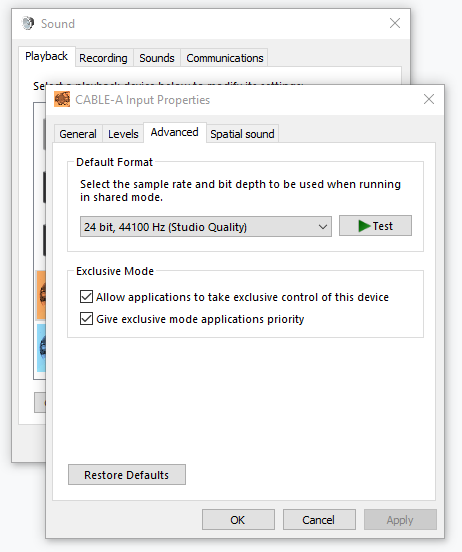Screen dimensions: 462x552
Task: Open the sample rate format dropdown
Action: [206, 227]
